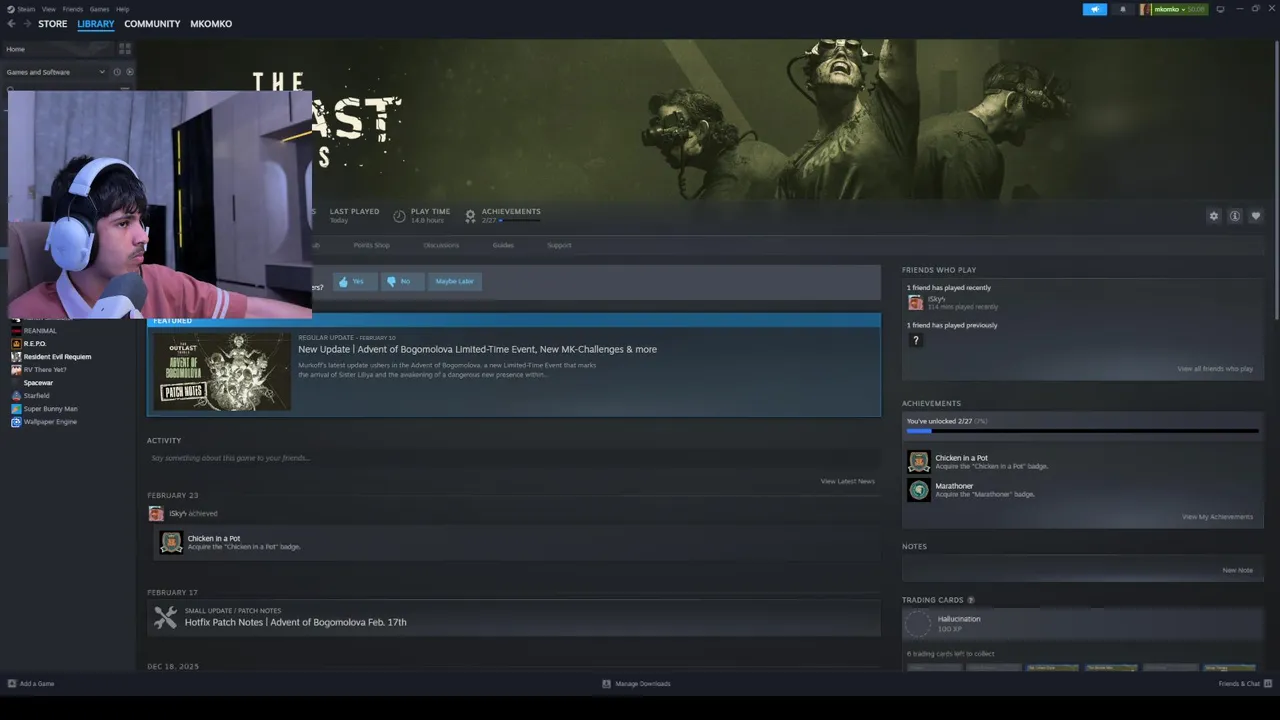Image resolution: width=1280 pixels, height=720 pixels.
Task: Click the unknown friend question mark icon
Action: 915,340
